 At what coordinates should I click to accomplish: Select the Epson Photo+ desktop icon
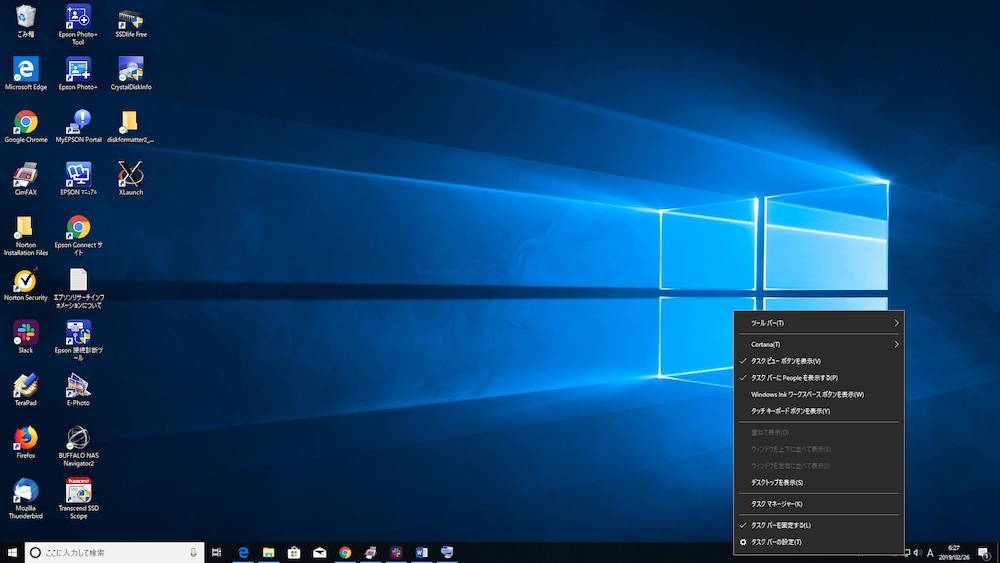point(78,73)
